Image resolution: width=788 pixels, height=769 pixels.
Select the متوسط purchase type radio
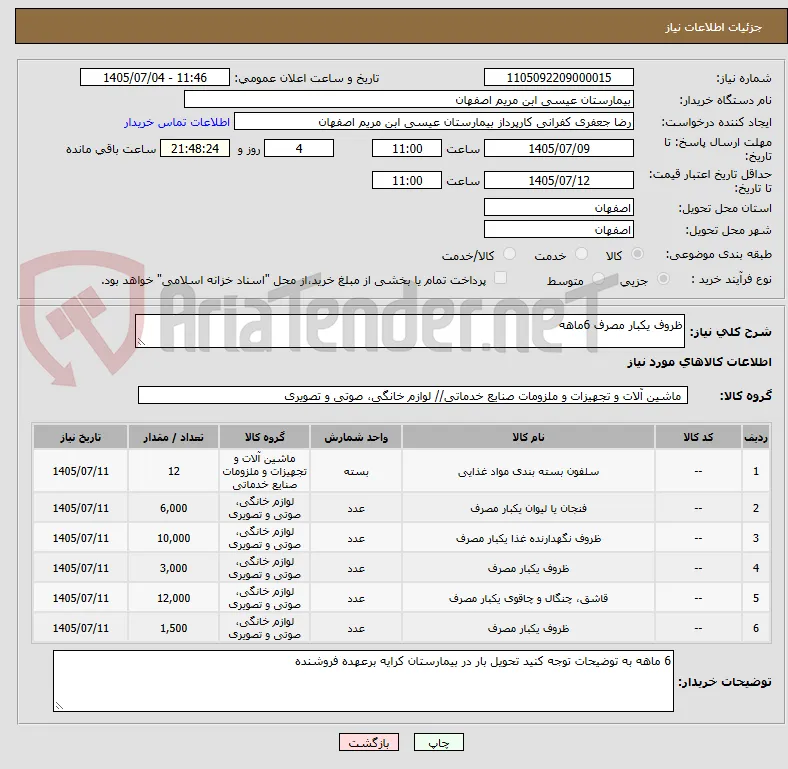tap(598, 278)
